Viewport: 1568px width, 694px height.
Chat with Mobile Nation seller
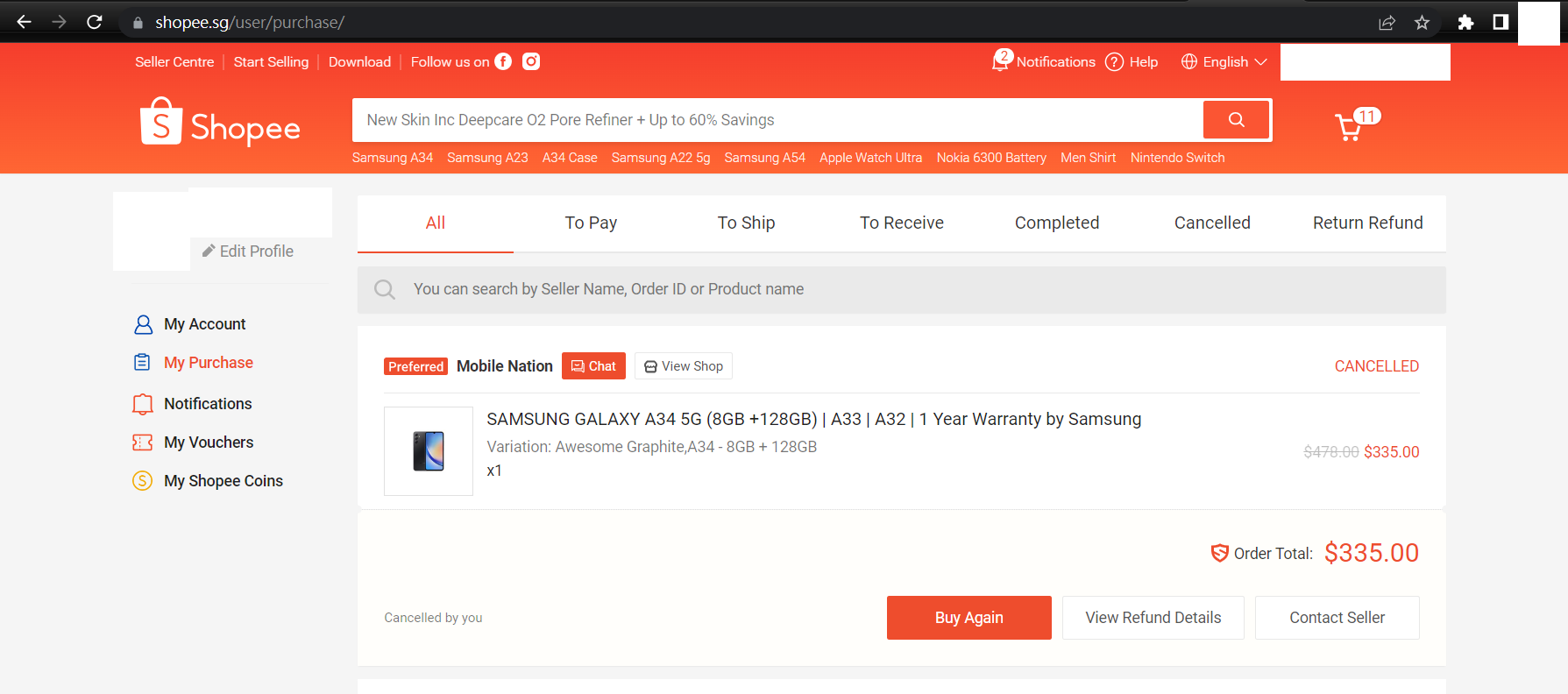(593, 366)
